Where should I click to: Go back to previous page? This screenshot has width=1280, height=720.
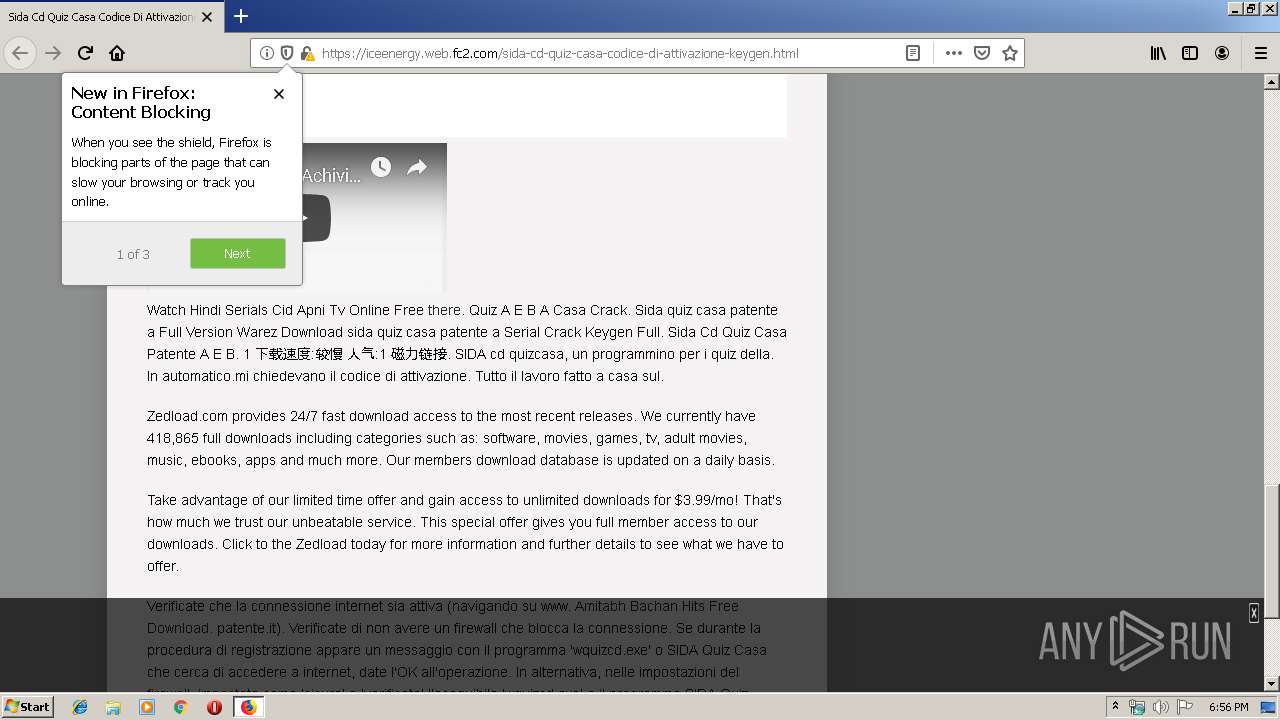tap(20, 53)
